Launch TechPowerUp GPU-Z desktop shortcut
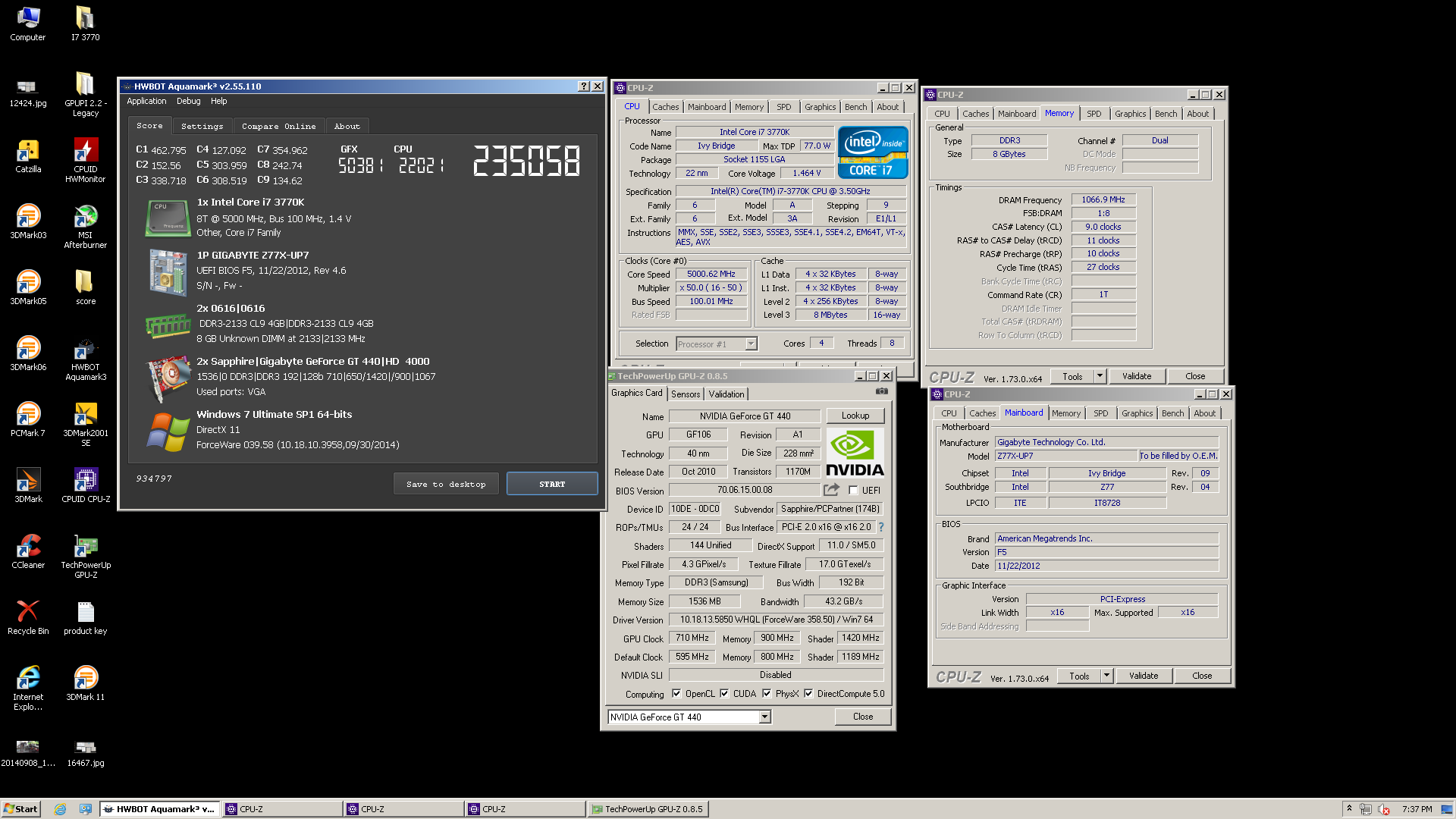Viewport: 1456px width, 819px height. click(85, 556)
